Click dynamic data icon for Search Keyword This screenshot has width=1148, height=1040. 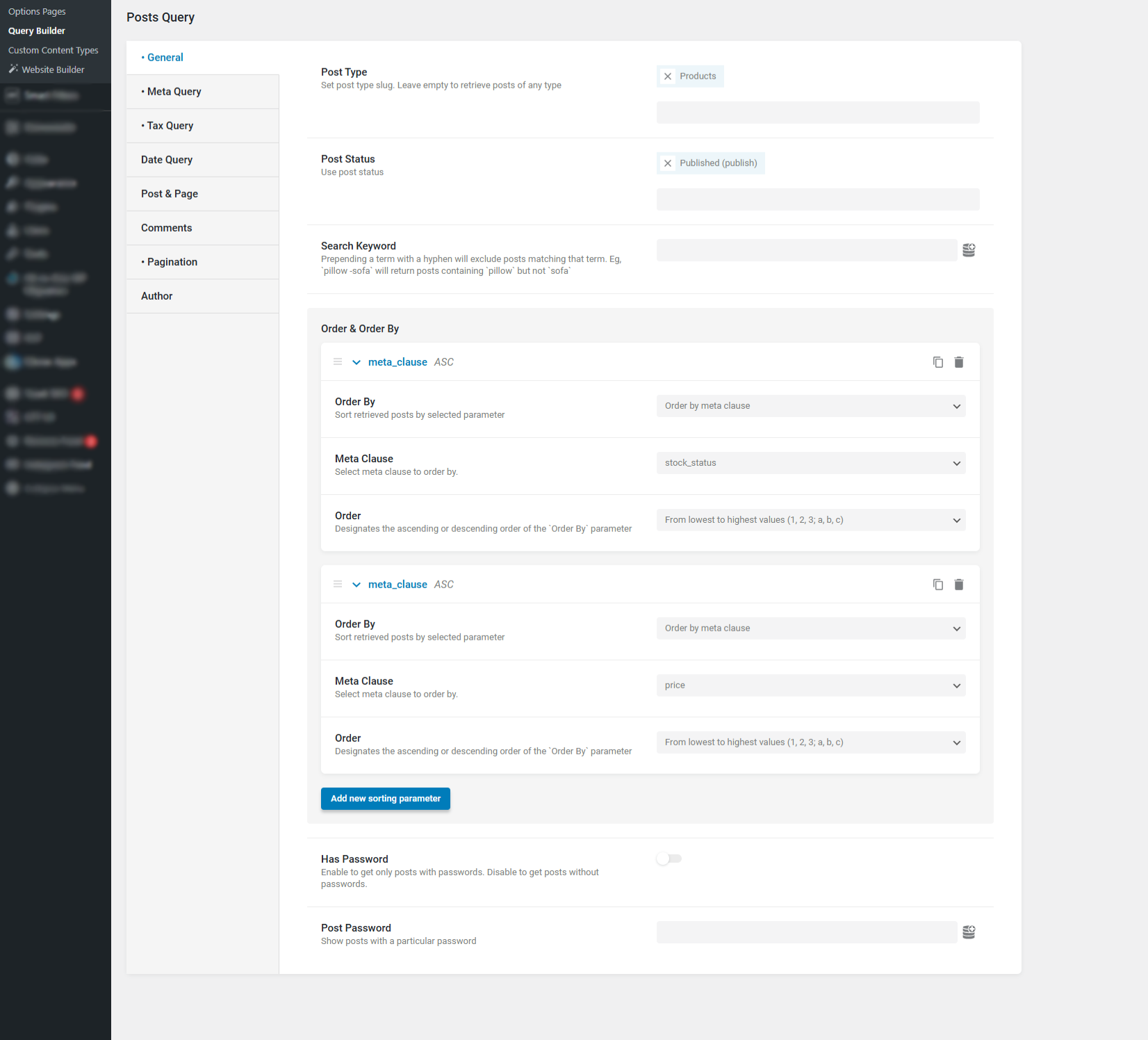969,250
